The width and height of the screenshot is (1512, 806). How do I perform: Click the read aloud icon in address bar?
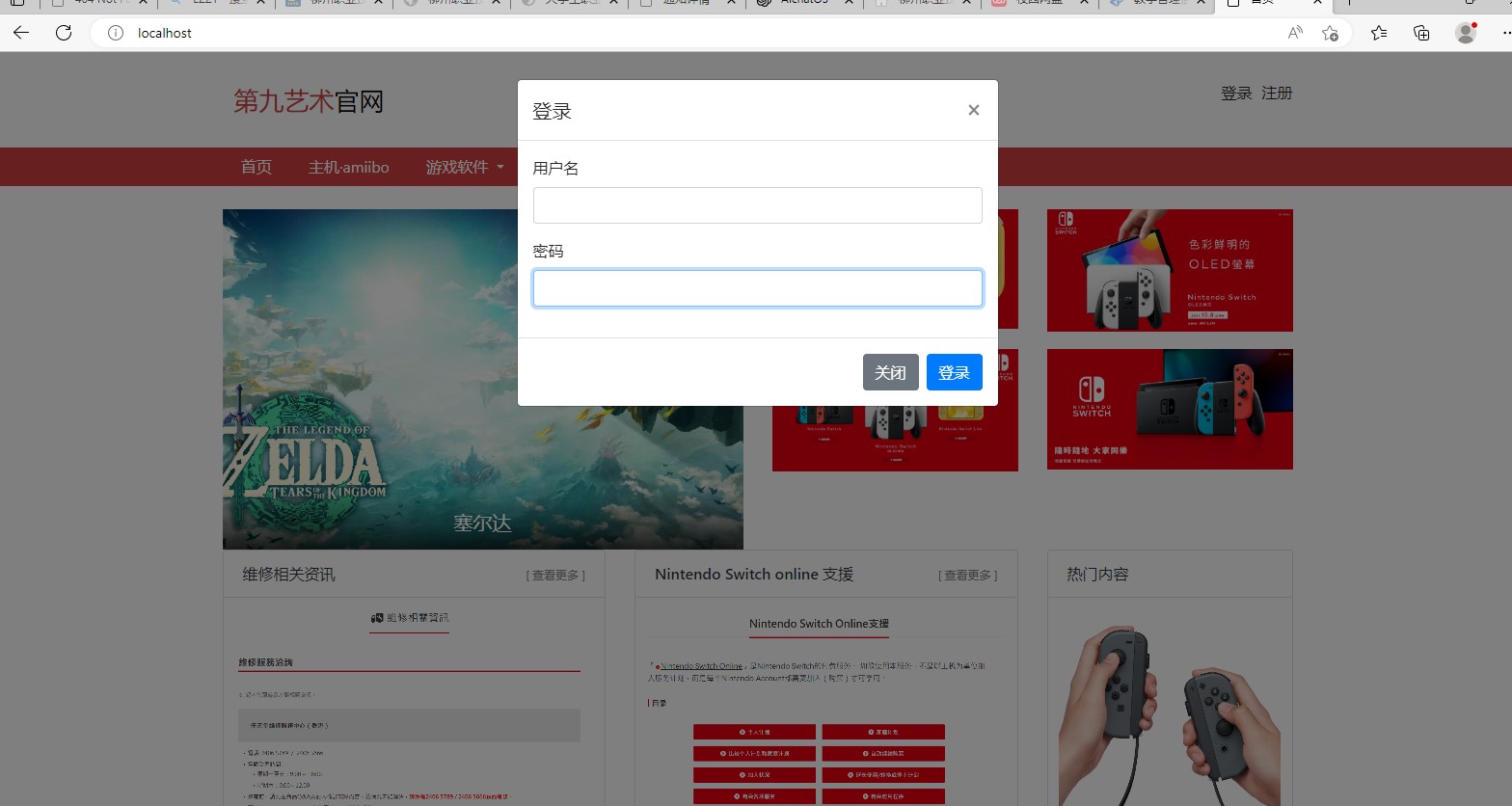(1295, 33)
